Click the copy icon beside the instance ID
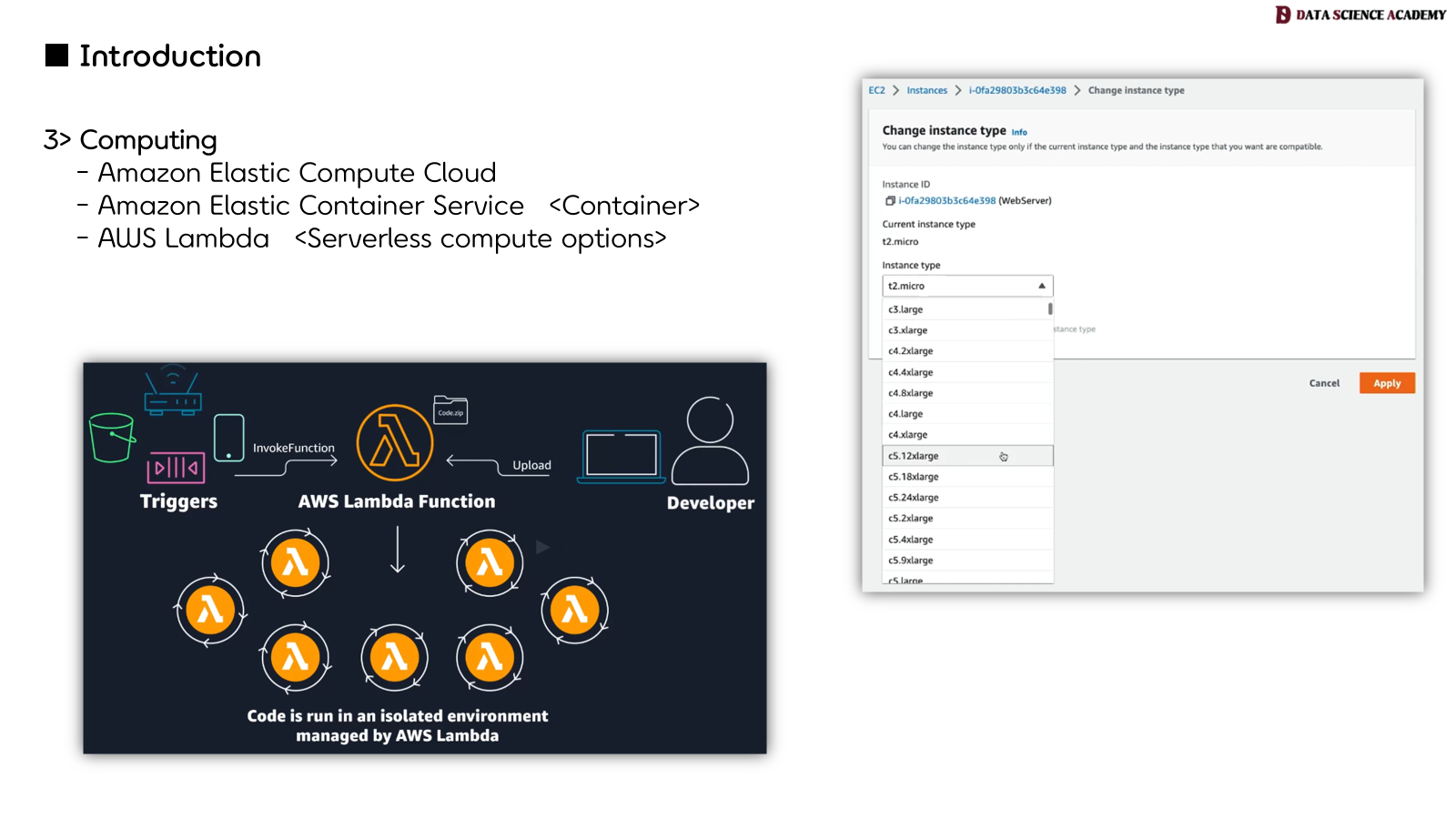 890,200
